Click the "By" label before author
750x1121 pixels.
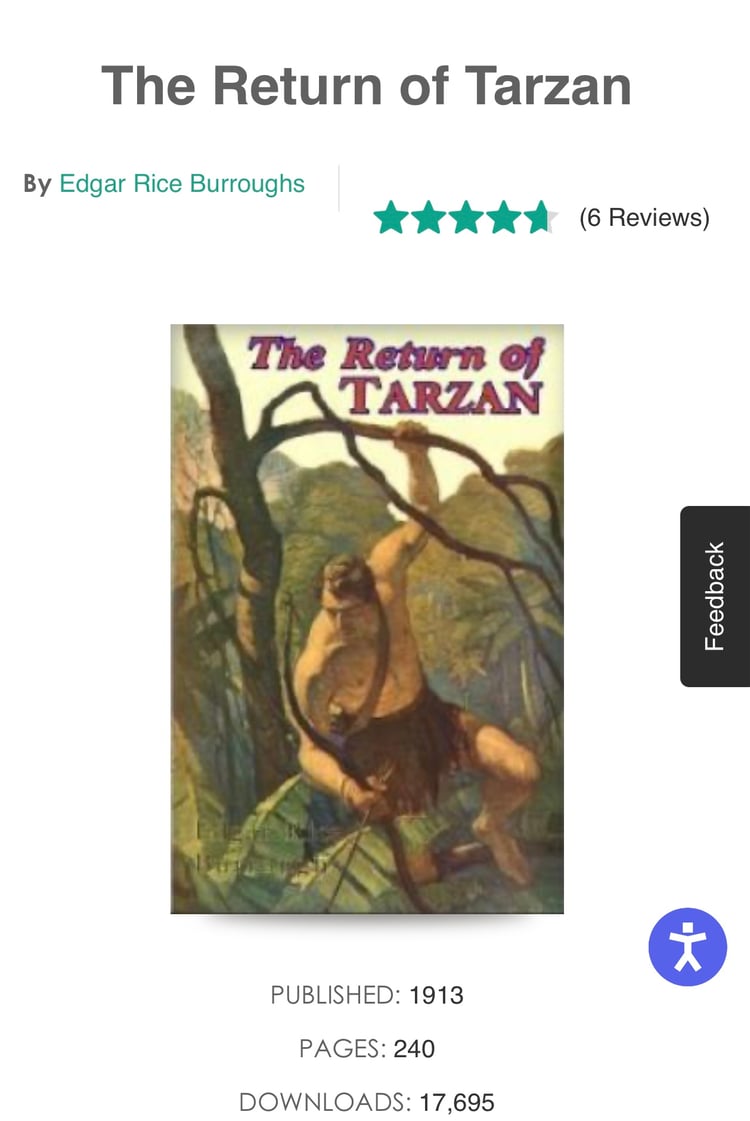pos(37,184)
